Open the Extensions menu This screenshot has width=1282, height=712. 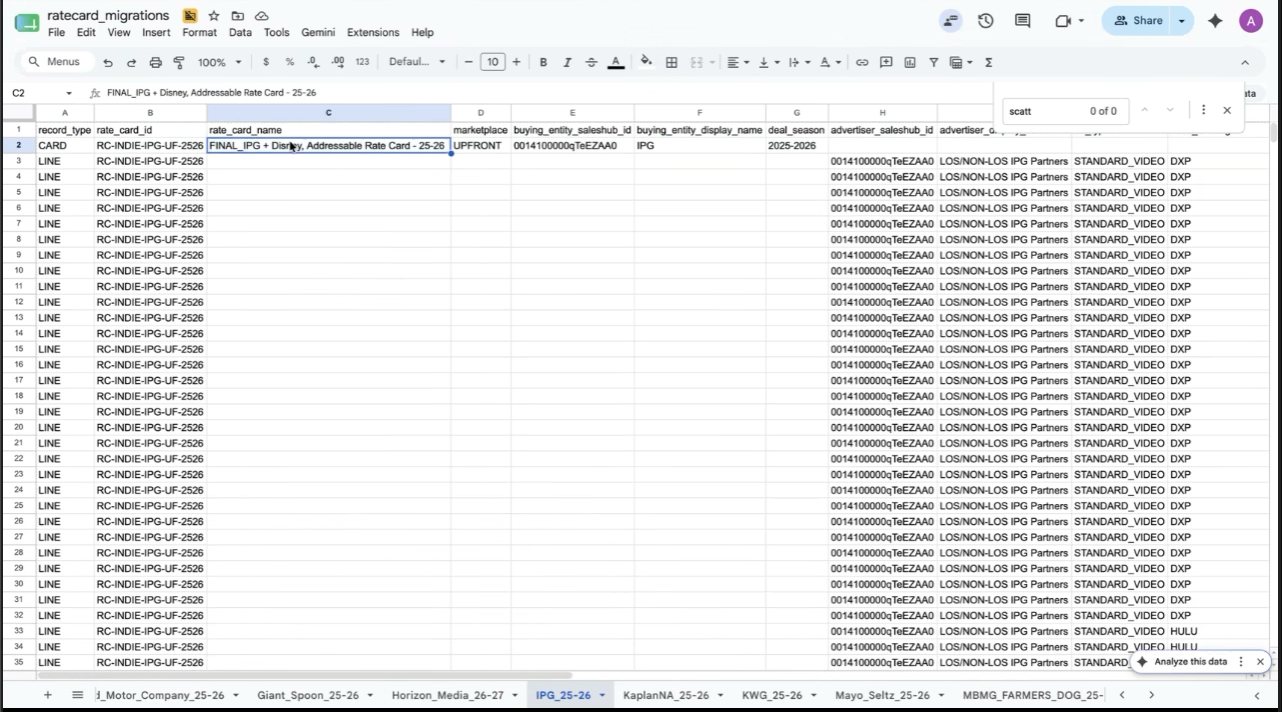click(373, 32)
